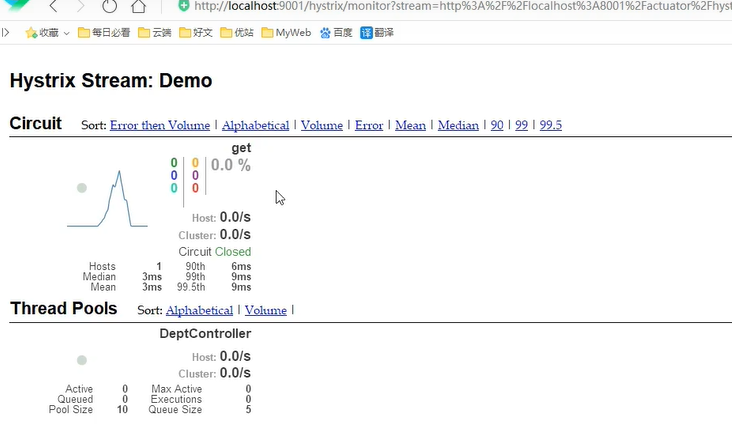Click the Hosts count value 1
Image resolution: width=732 pixels, height=443 pixels.
[159, 266]
